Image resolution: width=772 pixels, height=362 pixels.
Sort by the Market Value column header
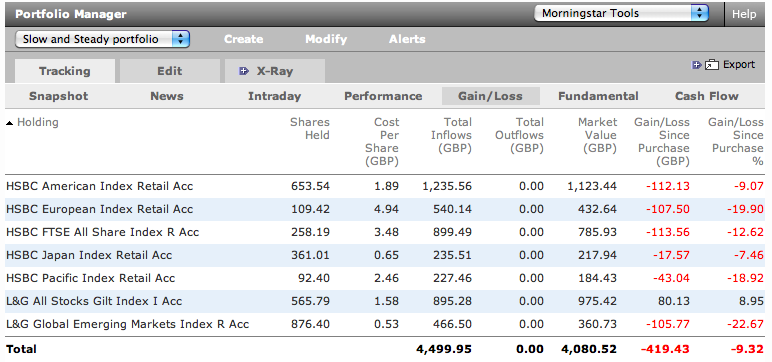(x=597, y=135)
